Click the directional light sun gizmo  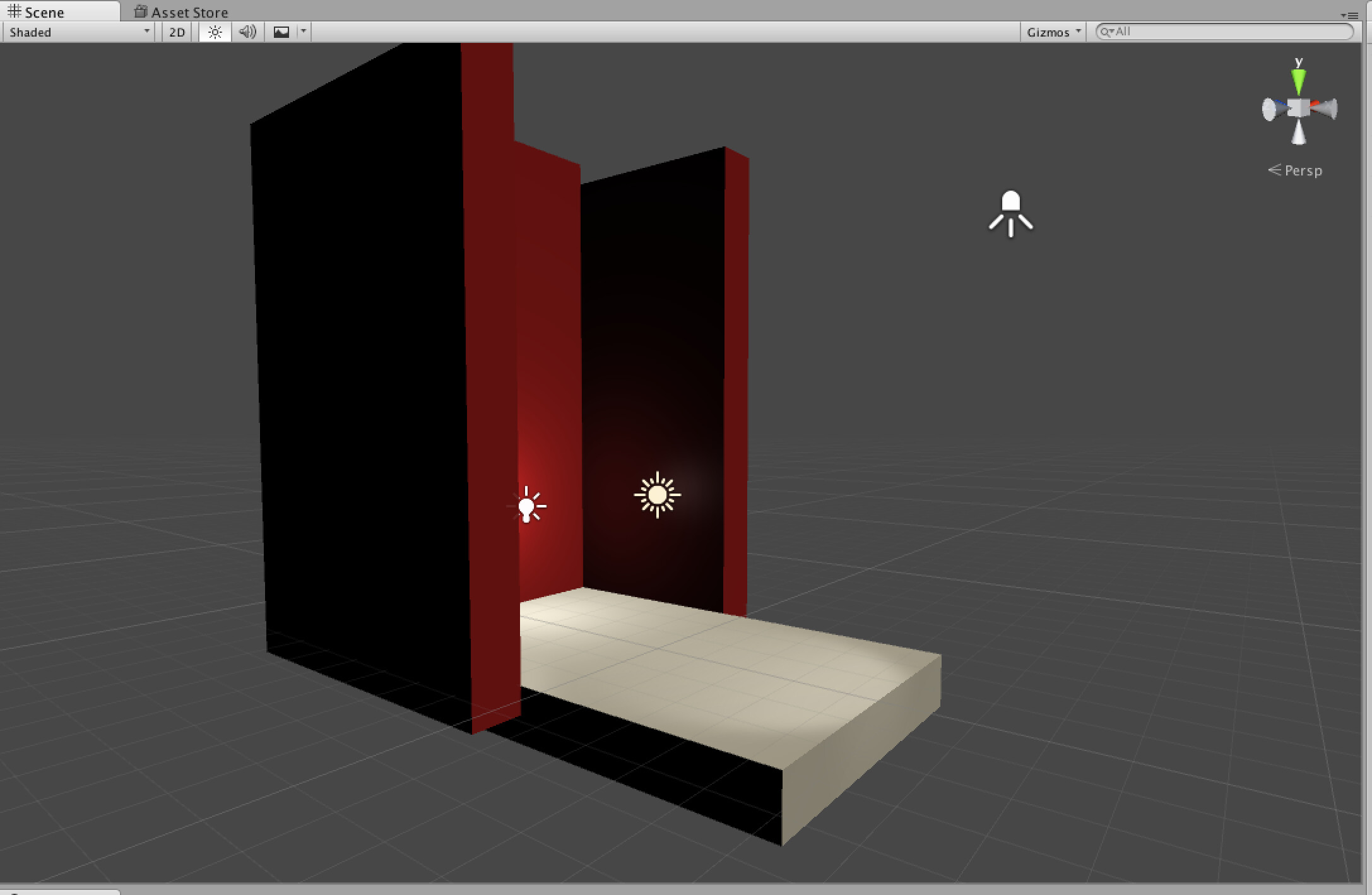point(657,496)
